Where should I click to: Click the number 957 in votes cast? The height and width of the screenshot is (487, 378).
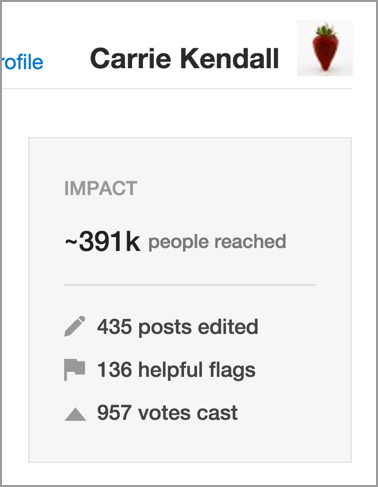pos(114,413)
